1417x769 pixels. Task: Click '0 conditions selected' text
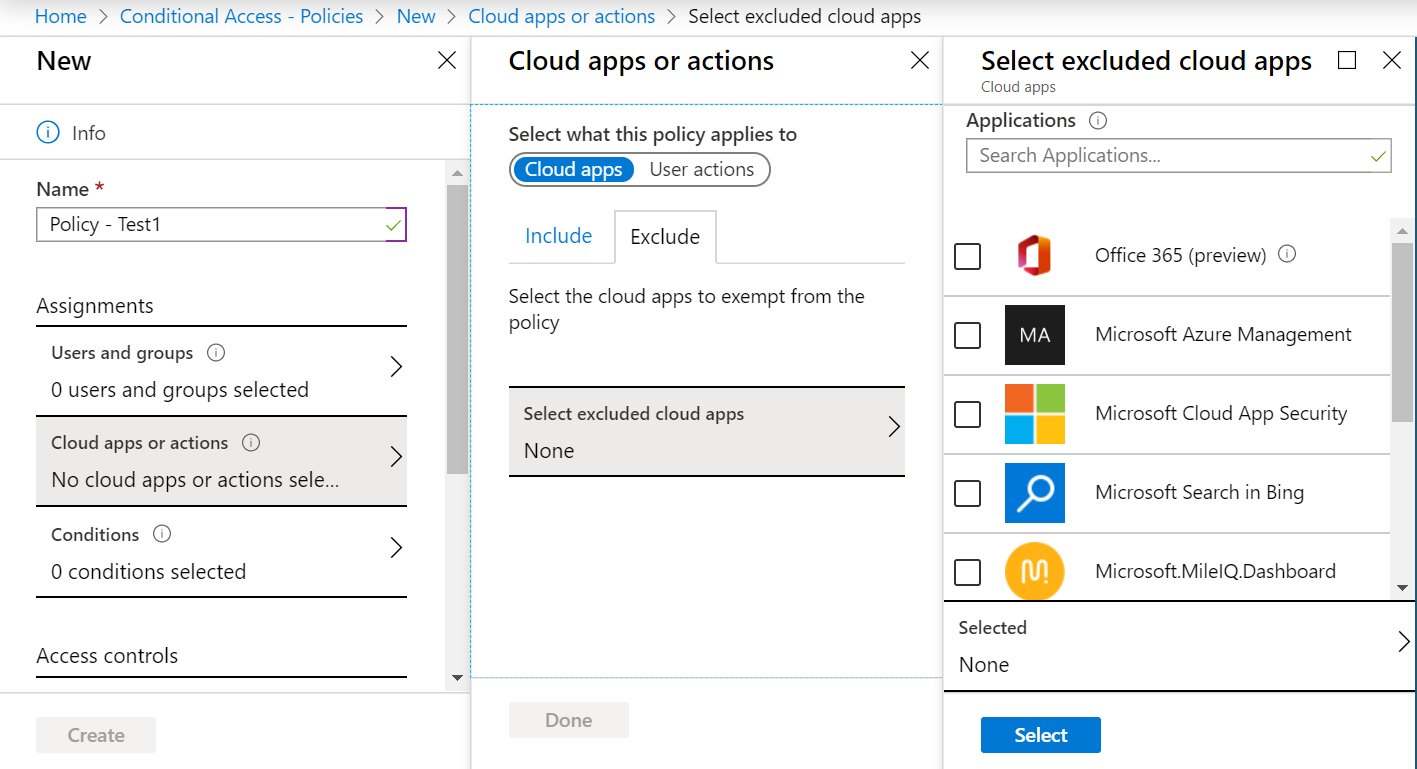[x=148, y=572]
